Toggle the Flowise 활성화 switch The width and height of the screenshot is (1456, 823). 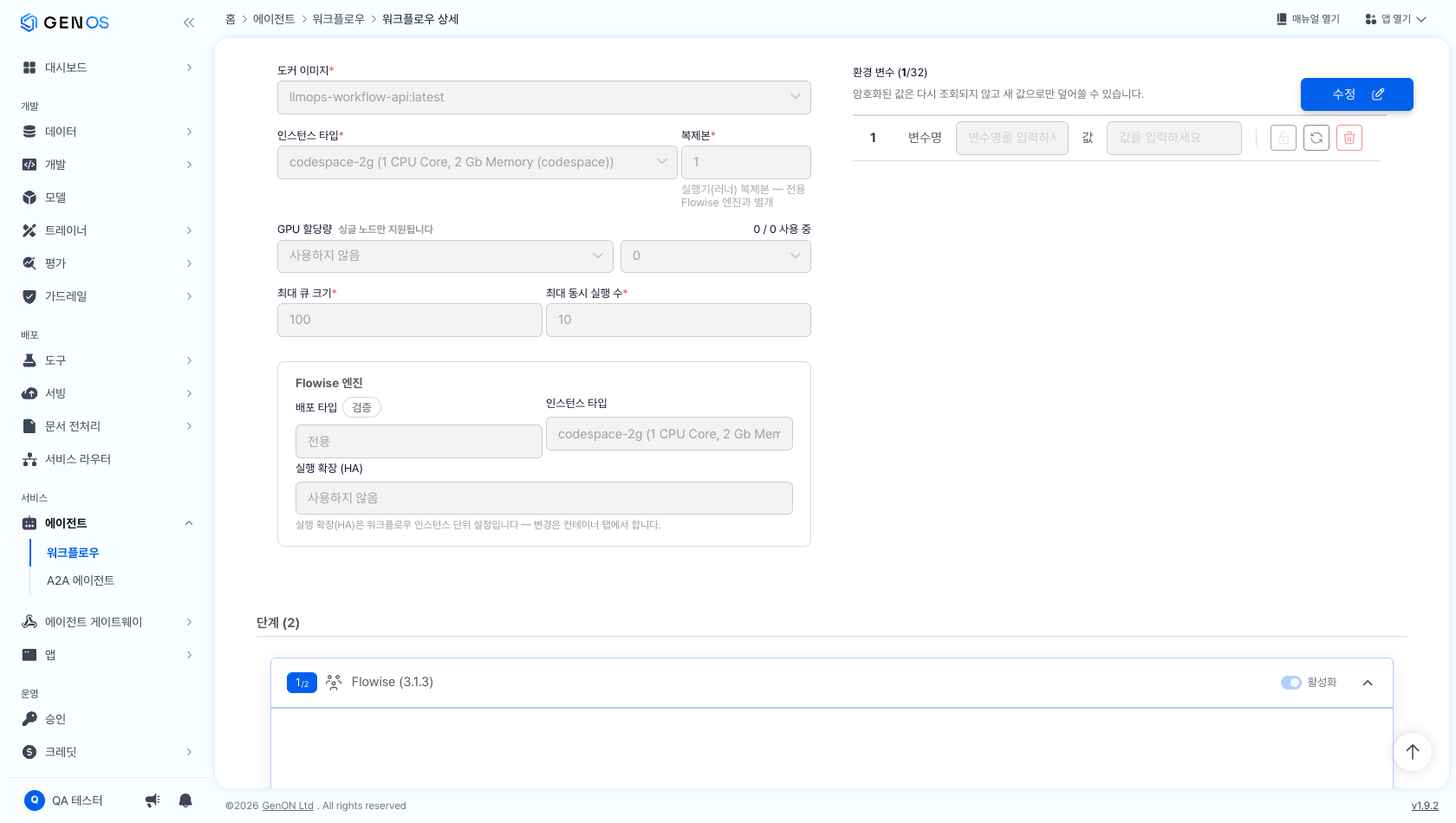[x=1291, y=683]
